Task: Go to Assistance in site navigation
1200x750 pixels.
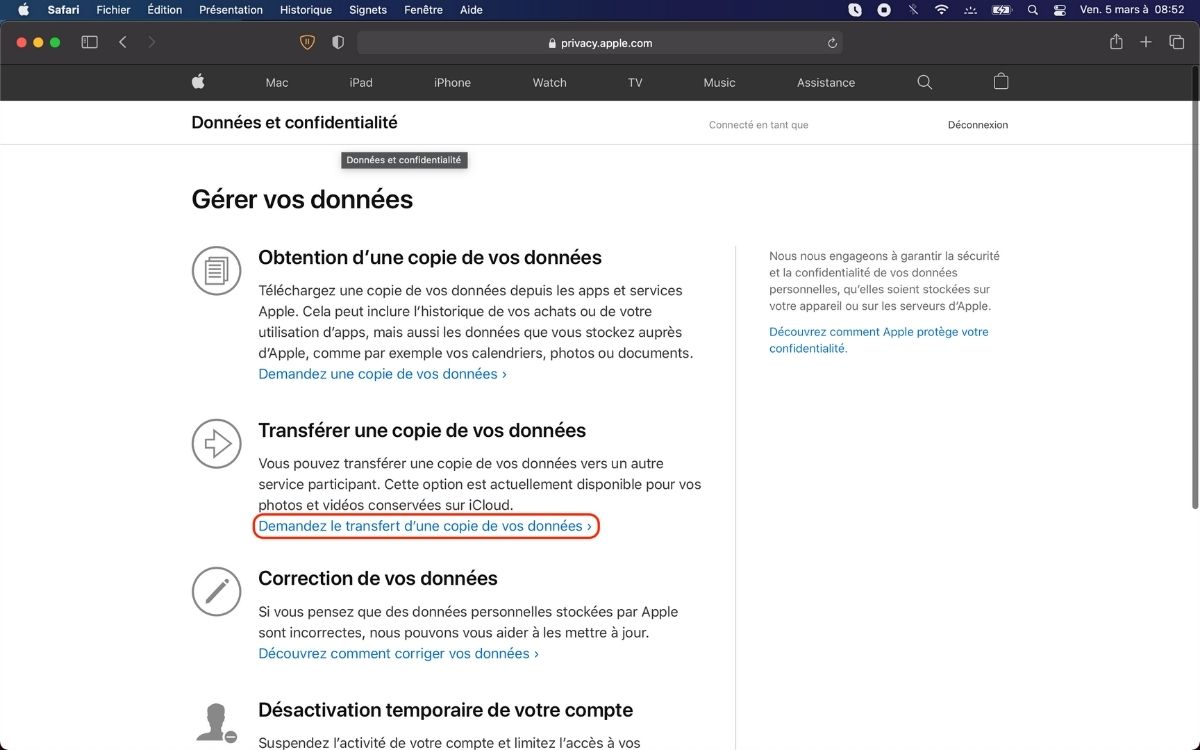Action: [x=826, y=83]
